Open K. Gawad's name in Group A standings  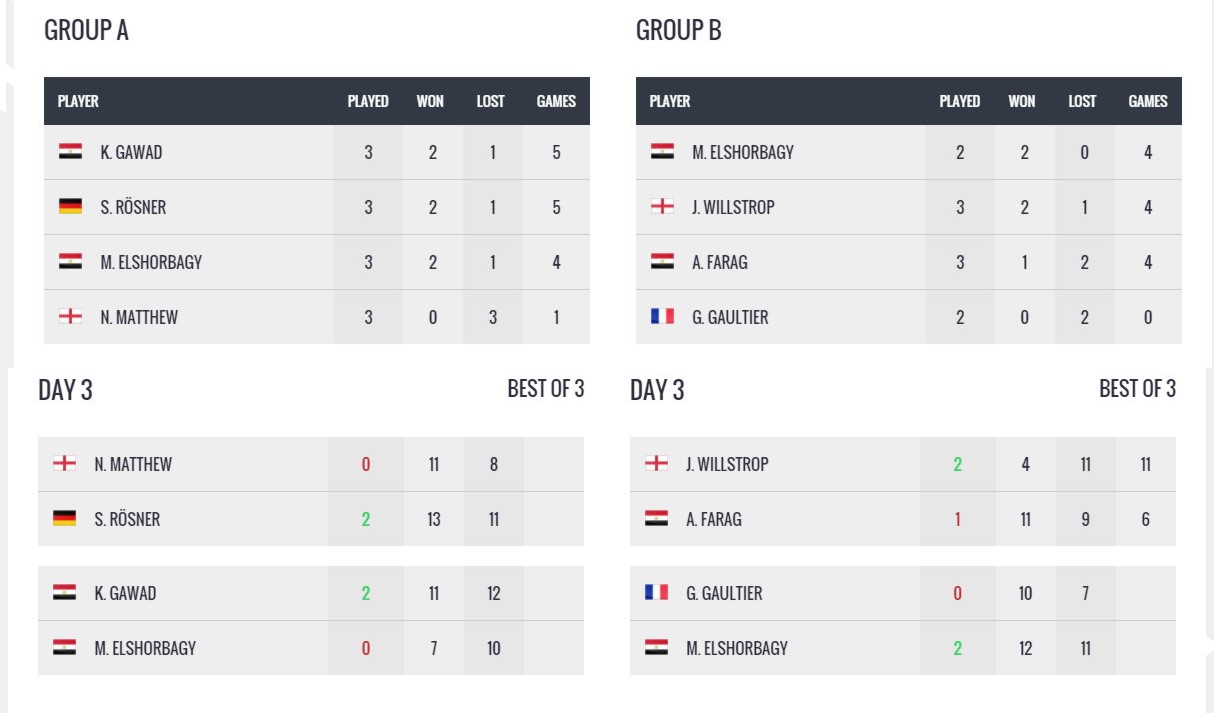131,152
